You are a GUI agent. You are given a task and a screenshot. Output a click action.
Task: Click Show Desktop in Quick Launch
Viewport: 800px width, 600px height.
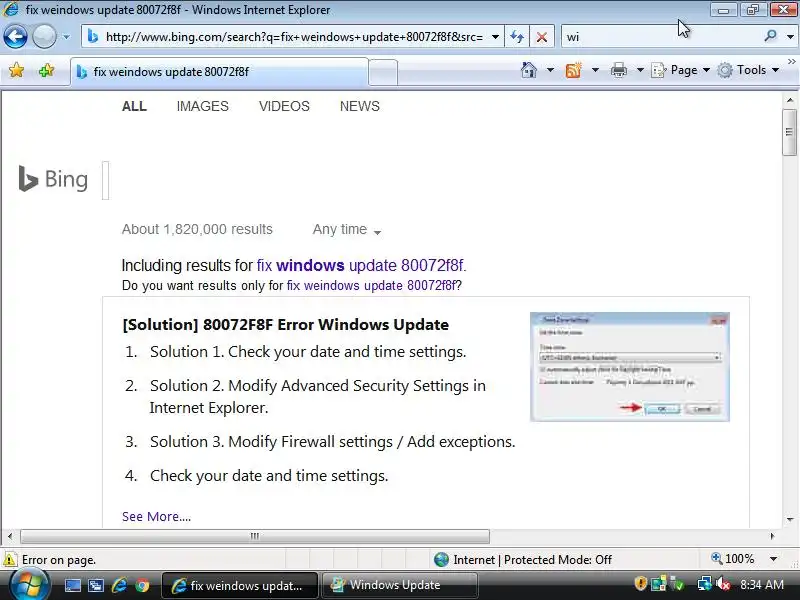pos(72,585)
